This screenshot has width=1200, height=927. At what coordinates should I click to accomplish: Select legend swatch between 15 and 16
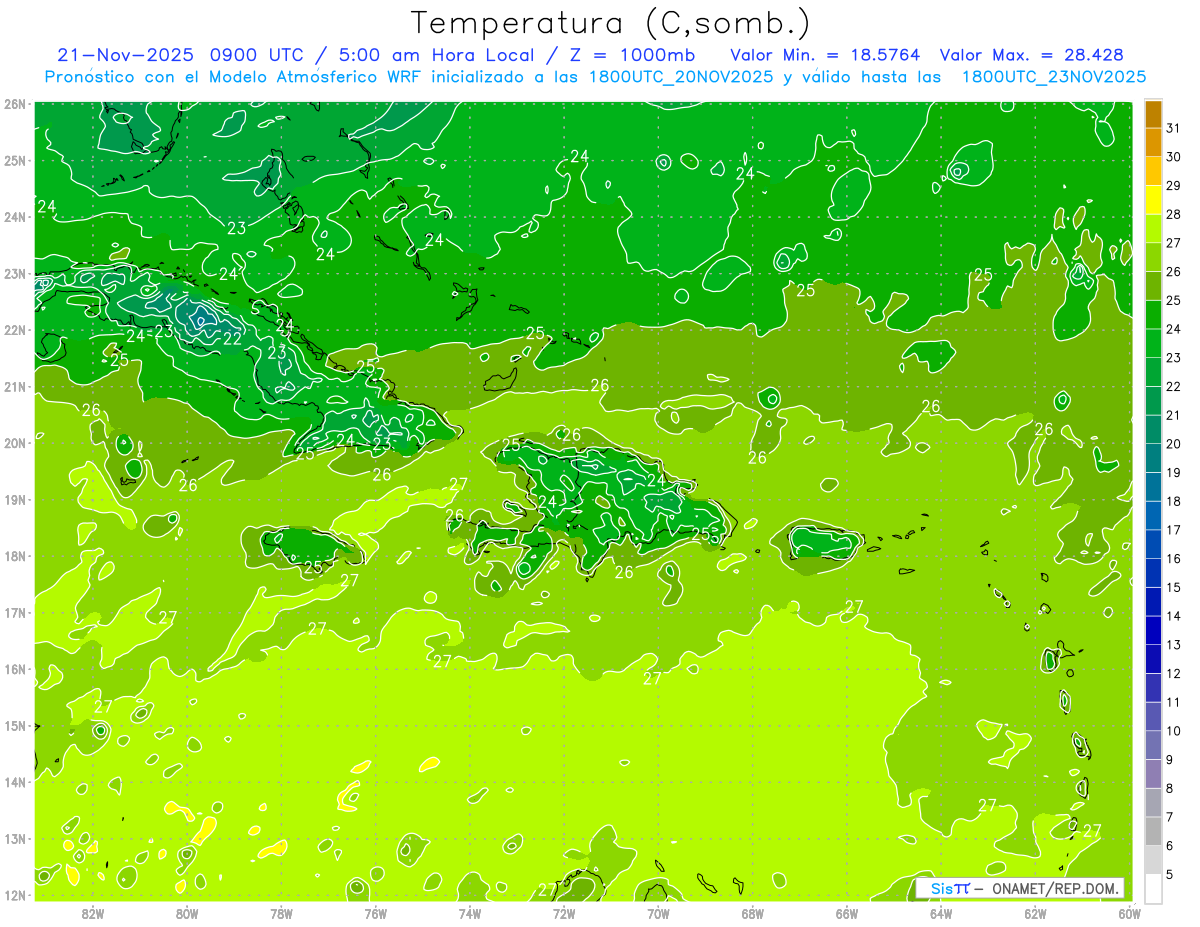click(x=1153, y=573)
